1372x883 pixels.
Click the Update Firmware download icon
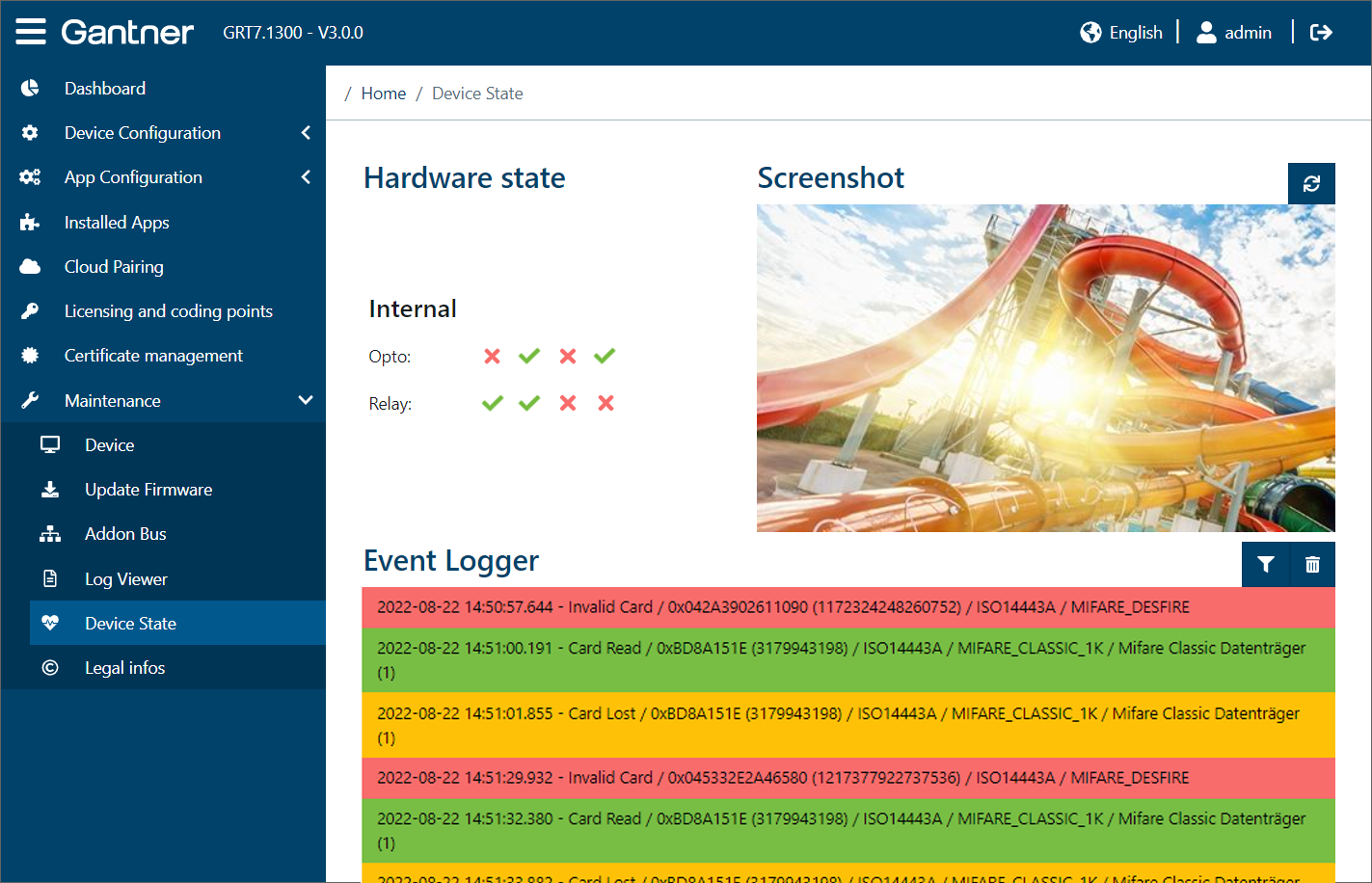coord(50,490)
